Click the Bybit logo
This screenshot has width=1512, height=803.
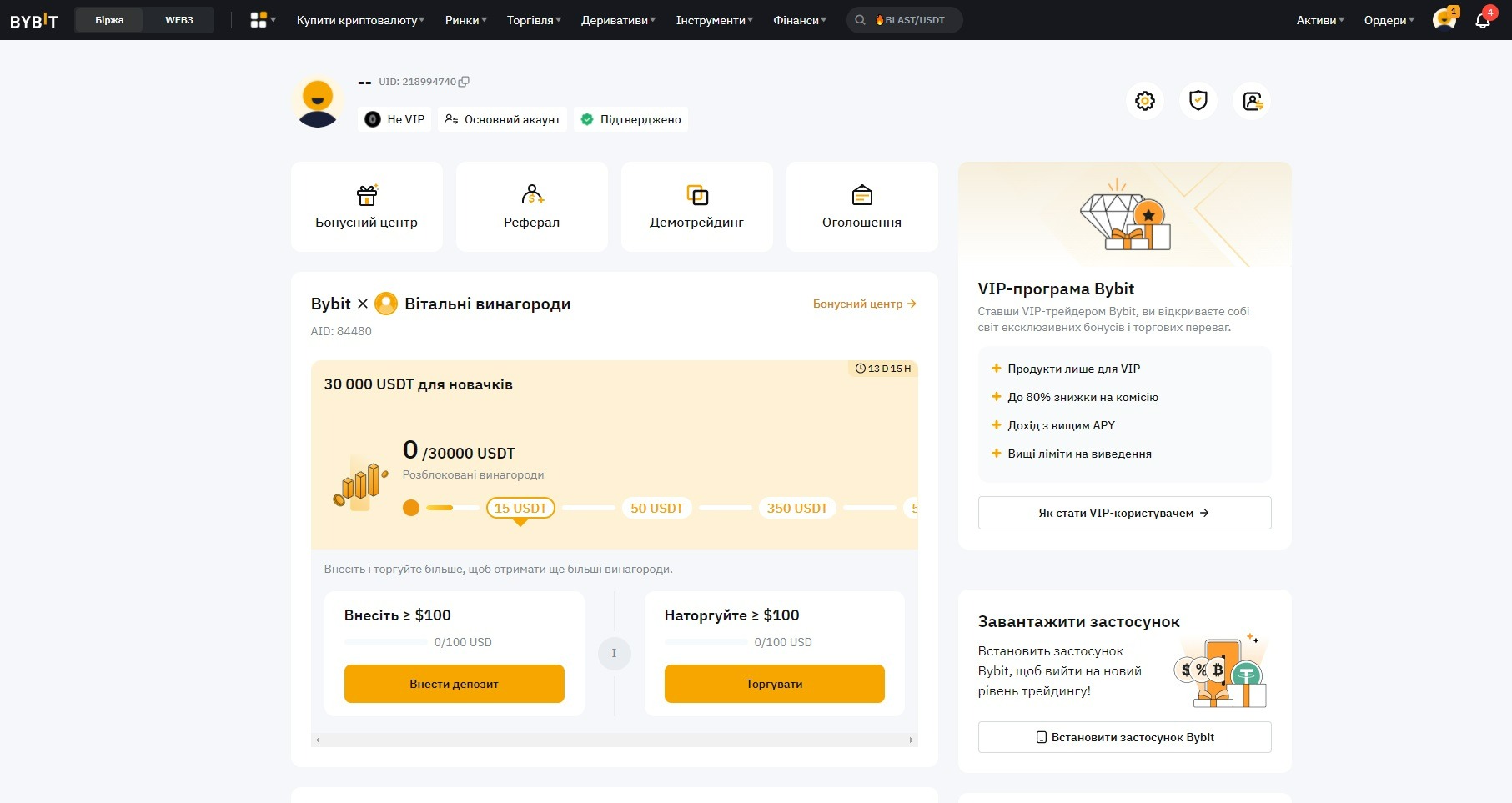click(x=34, y=21)
